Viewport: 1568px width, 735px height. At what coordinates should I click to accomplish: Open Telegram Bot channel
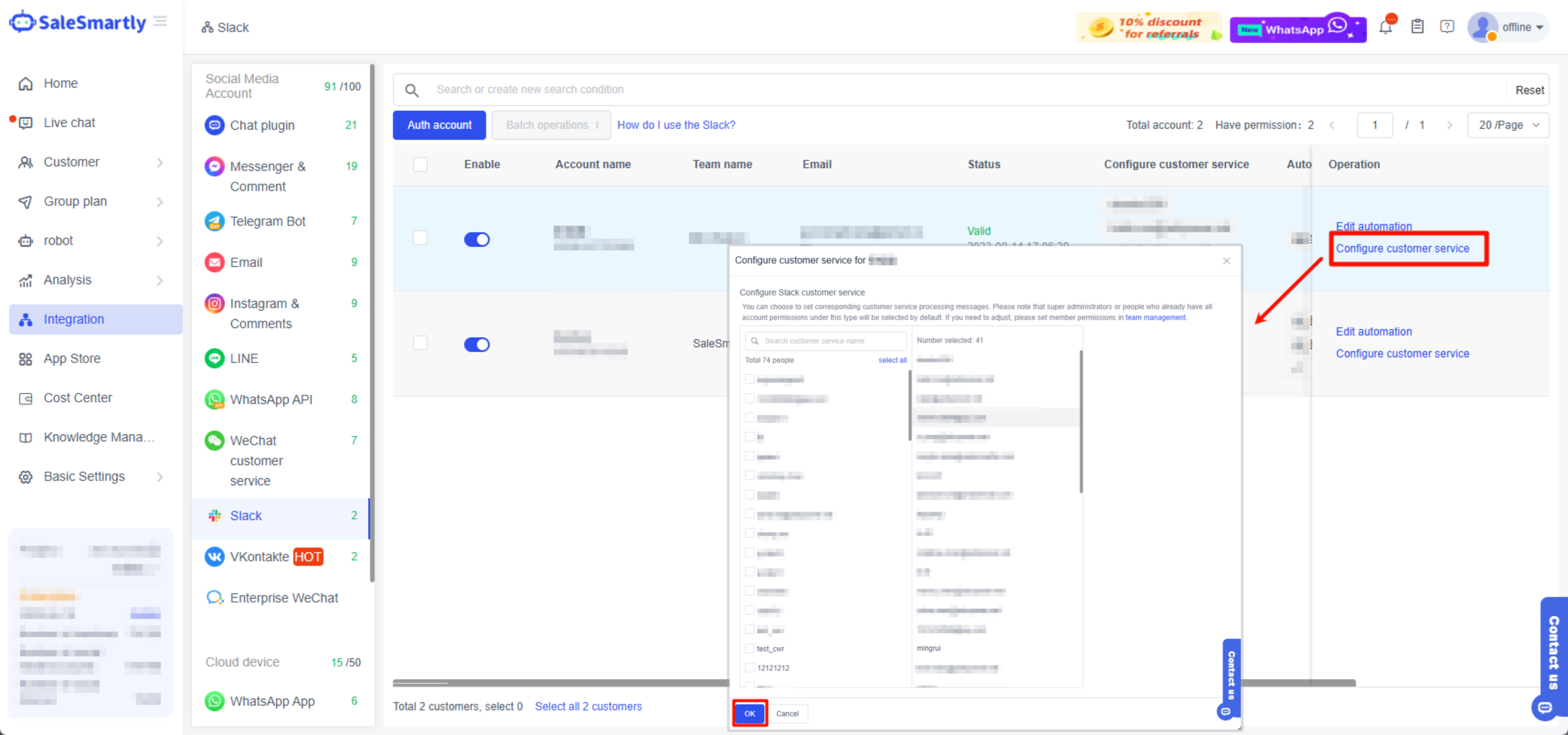(267, 221)
